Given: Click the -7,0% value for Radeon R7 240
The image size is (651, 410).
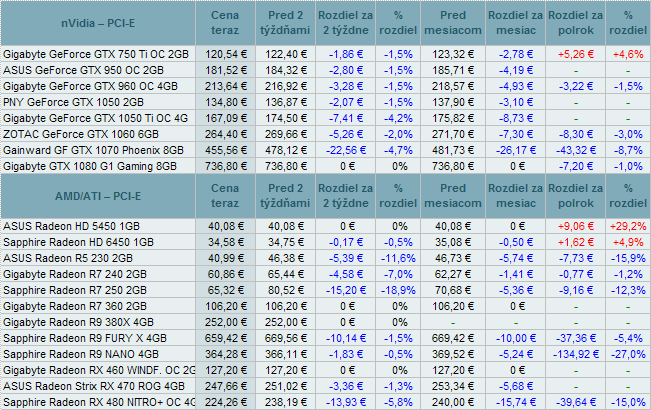Looking at the screenshot, I should click(398, 274).
